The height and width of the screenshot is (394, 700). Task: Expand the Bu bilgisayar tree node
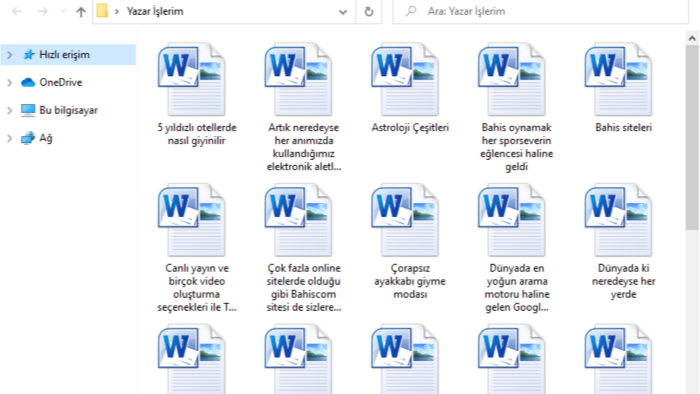pos(9,110)
